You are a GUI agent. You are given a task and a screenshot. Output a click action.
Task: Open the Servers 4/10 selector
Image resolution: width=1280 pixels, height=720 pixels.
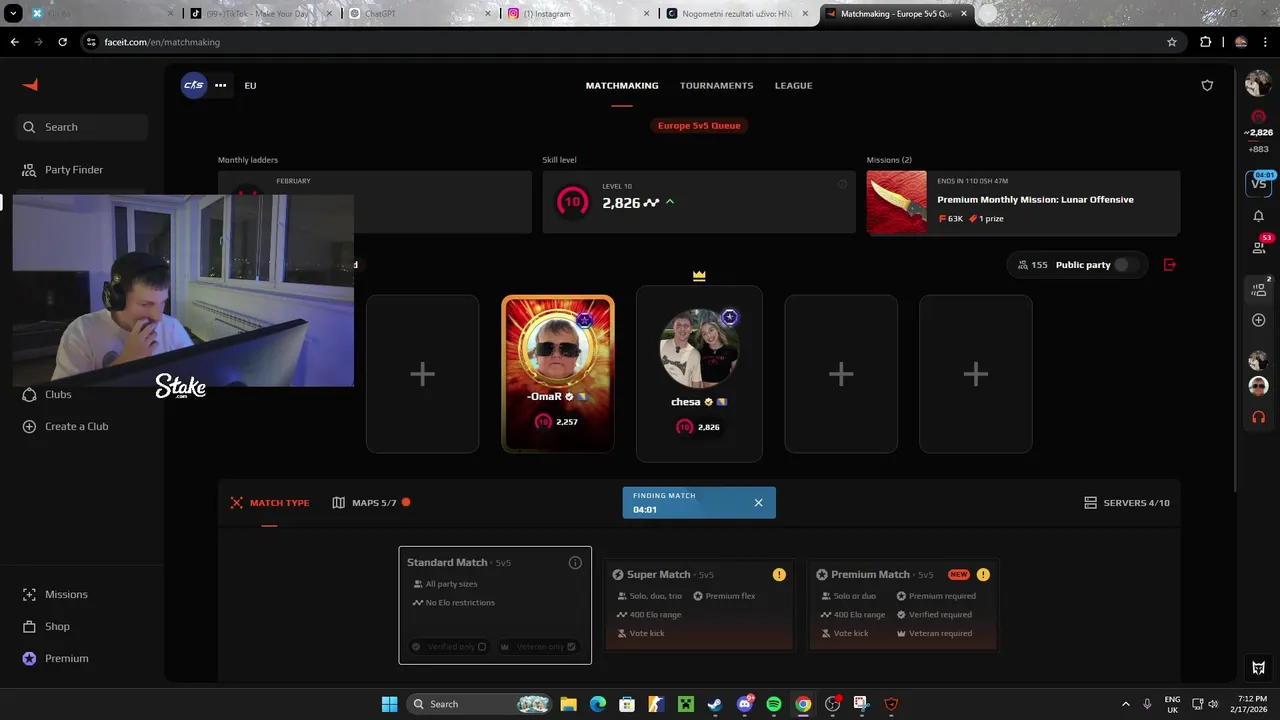coord(1127,503)
